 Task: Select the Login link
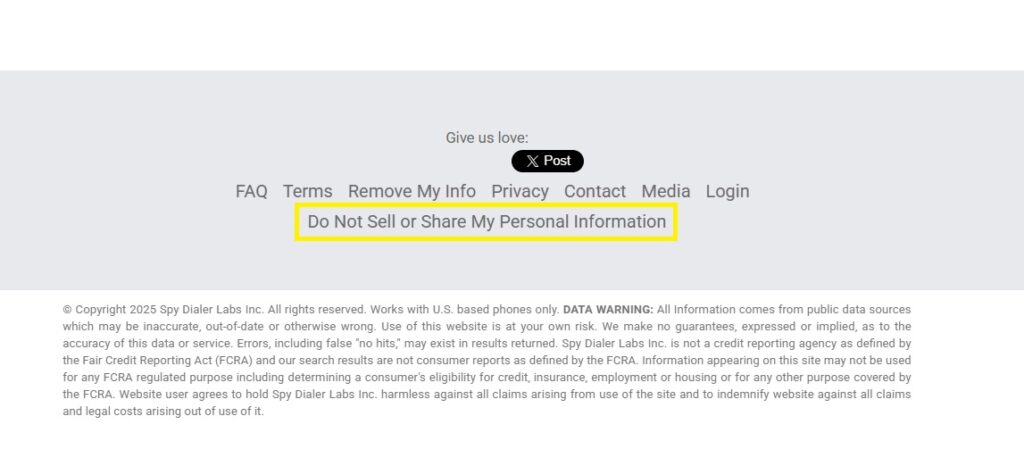pos(728,191)
